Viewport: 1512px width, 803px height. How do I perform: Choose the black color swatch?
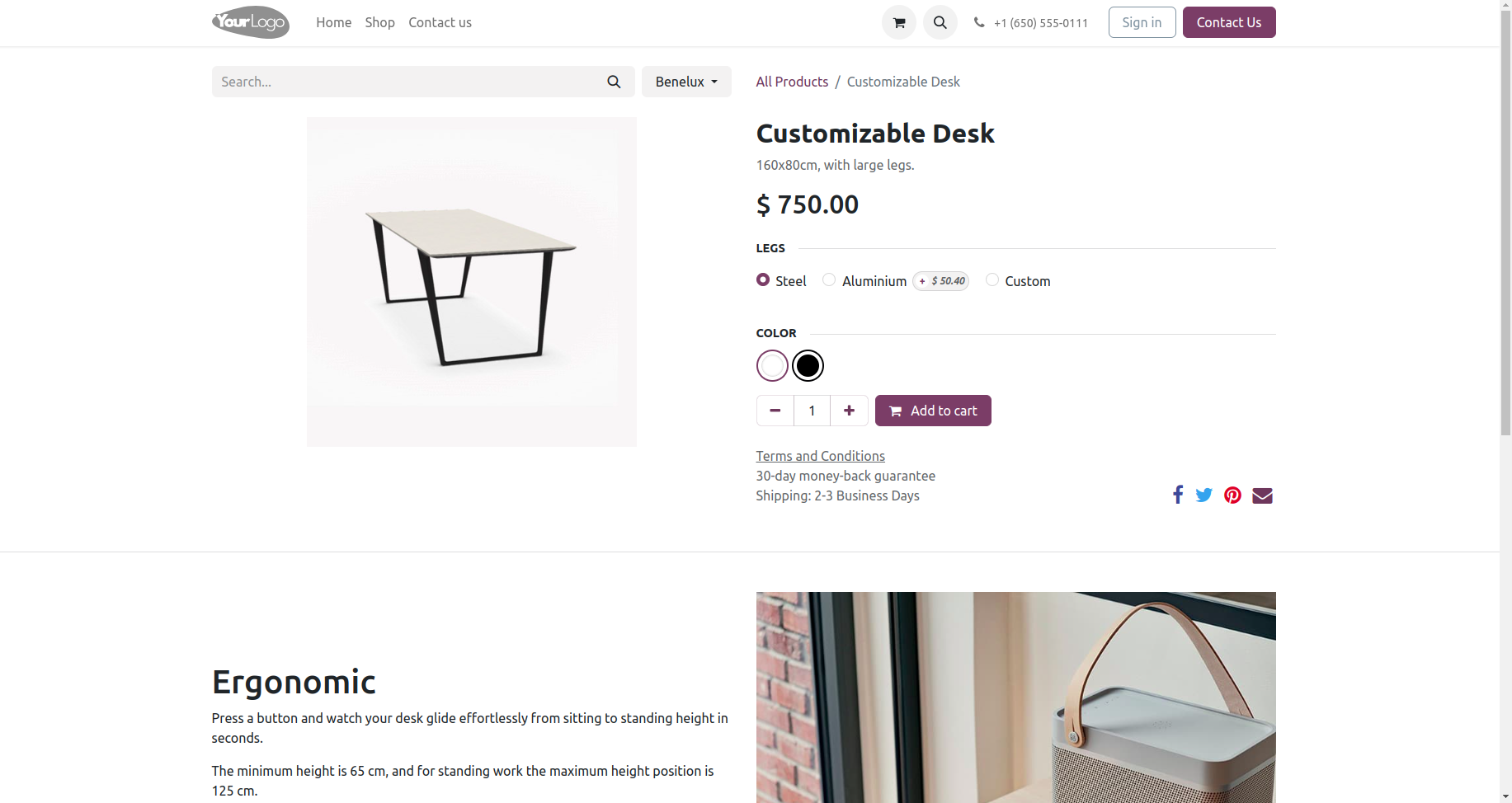point(808,365)
